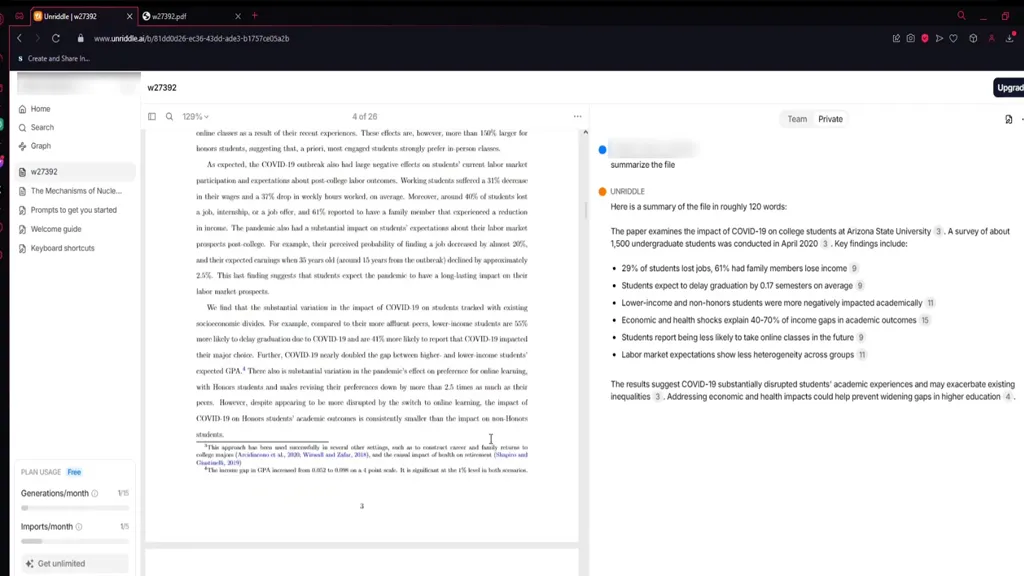This screenshot has width=1024, height=576.
Task: Click the Free plan badge
Action: [x=74, y=472]
